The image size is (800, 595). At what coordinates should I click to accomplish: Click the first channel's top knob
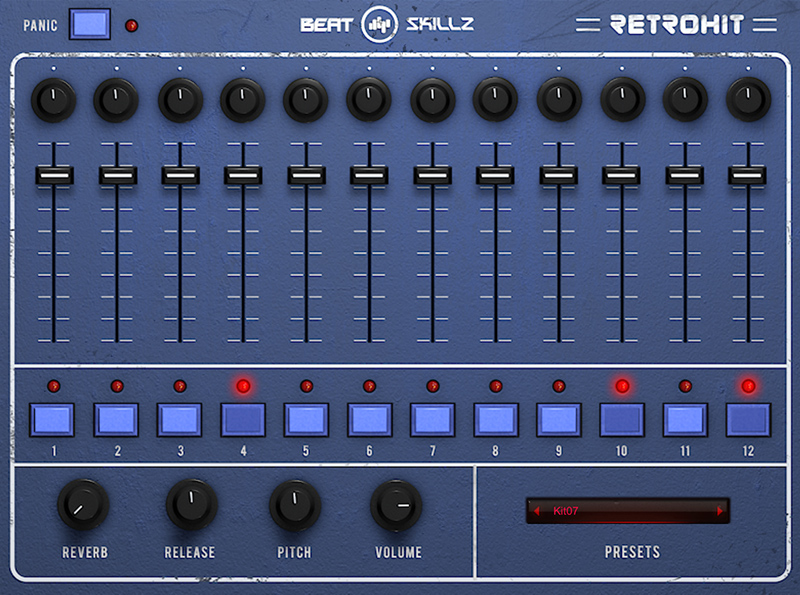coord(54,99)
